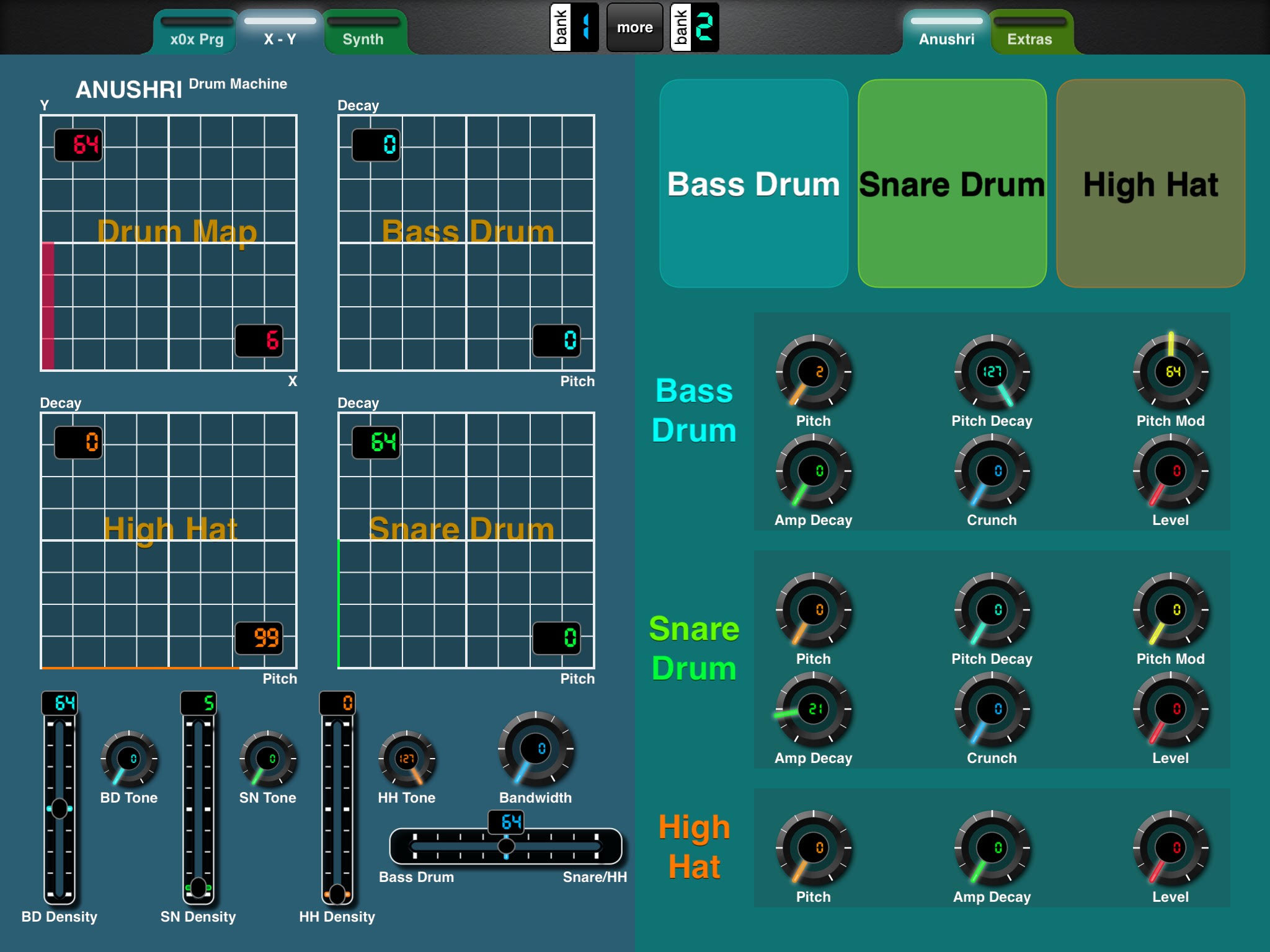Click the Snare Drum pad decay value 64
1270x952 pixels.
coord(376,443)
